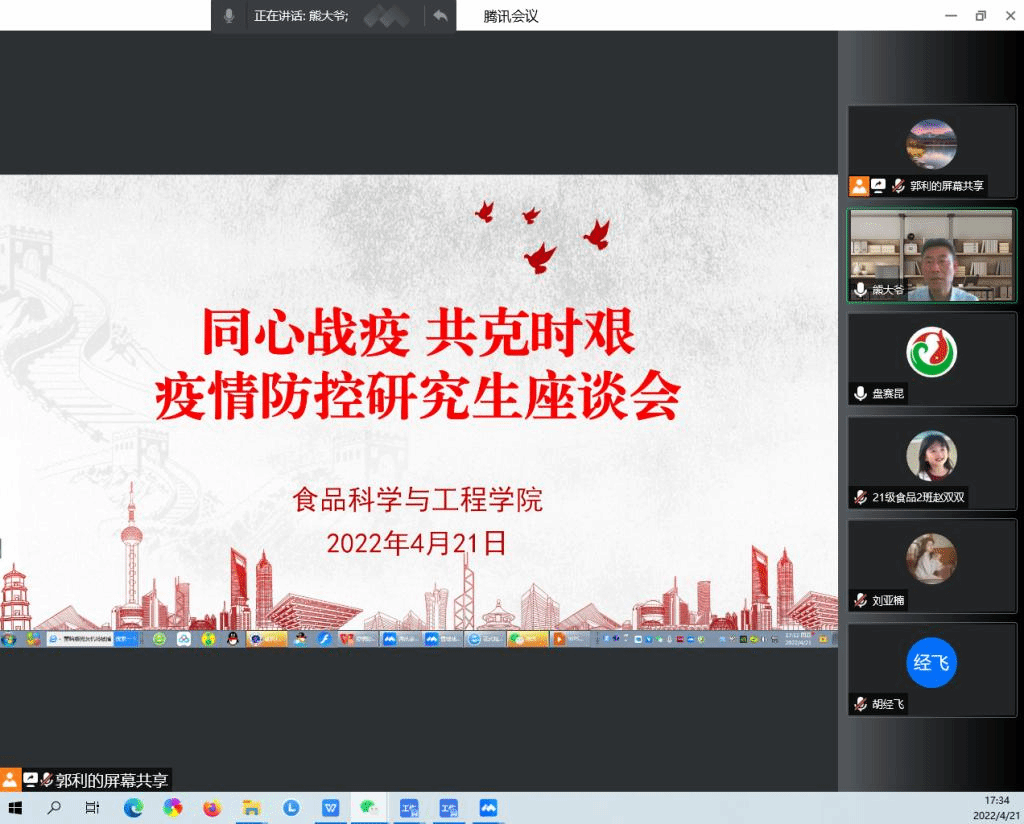Click muted mic icon on 21级食品2班赵双双 tile
This screenshot has width=1024, height=824.
coord(860,498)
